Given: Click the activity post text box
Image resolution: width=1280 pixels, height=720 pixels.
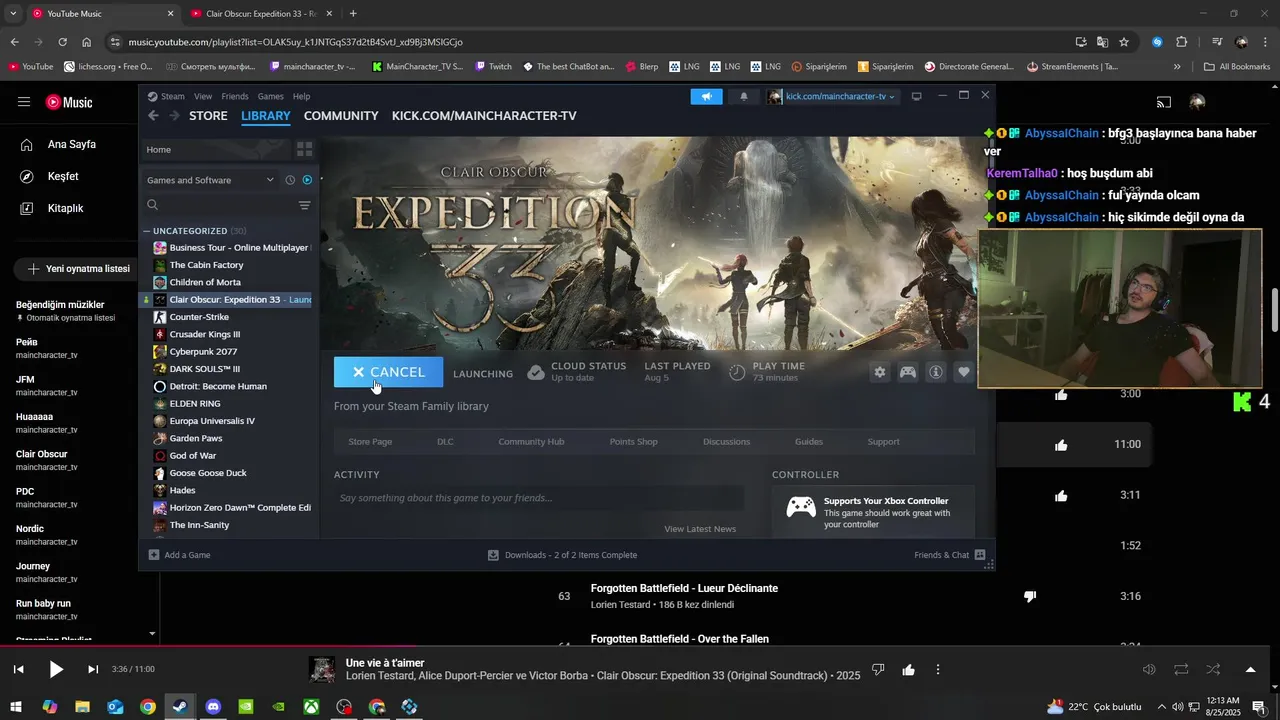Looking at the screenshot, I should pyautogui.click(x=539, y=498).
